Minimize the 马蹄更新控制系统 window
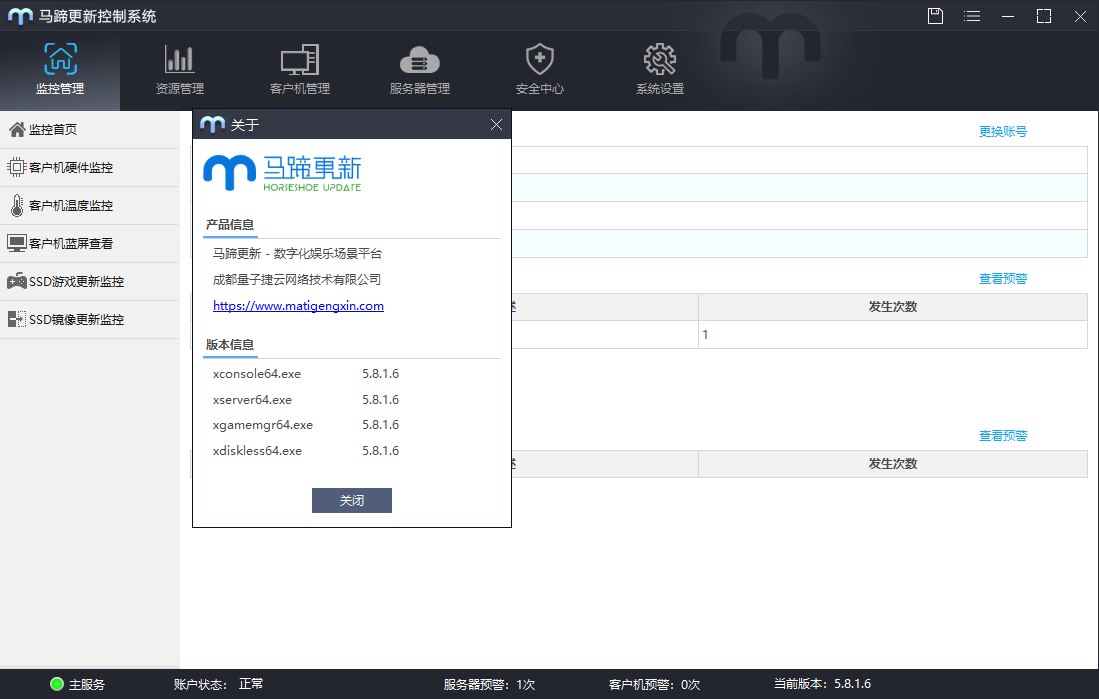 [1008, 16]
